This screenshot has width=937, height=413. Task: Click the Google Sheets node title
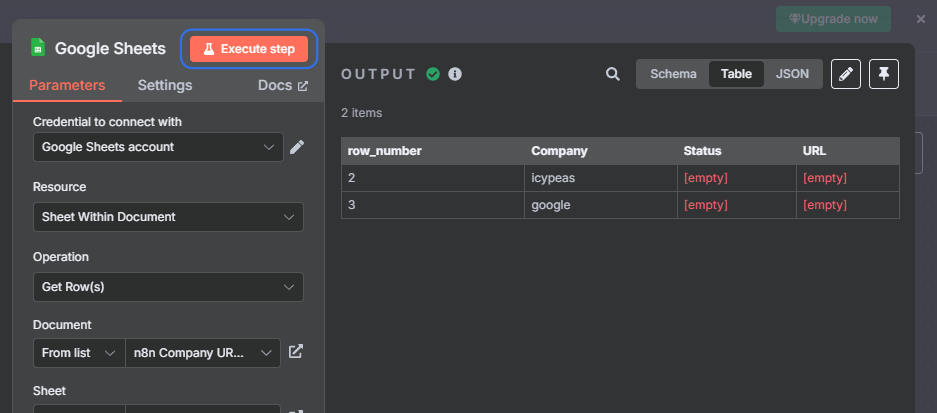point(111,49)
